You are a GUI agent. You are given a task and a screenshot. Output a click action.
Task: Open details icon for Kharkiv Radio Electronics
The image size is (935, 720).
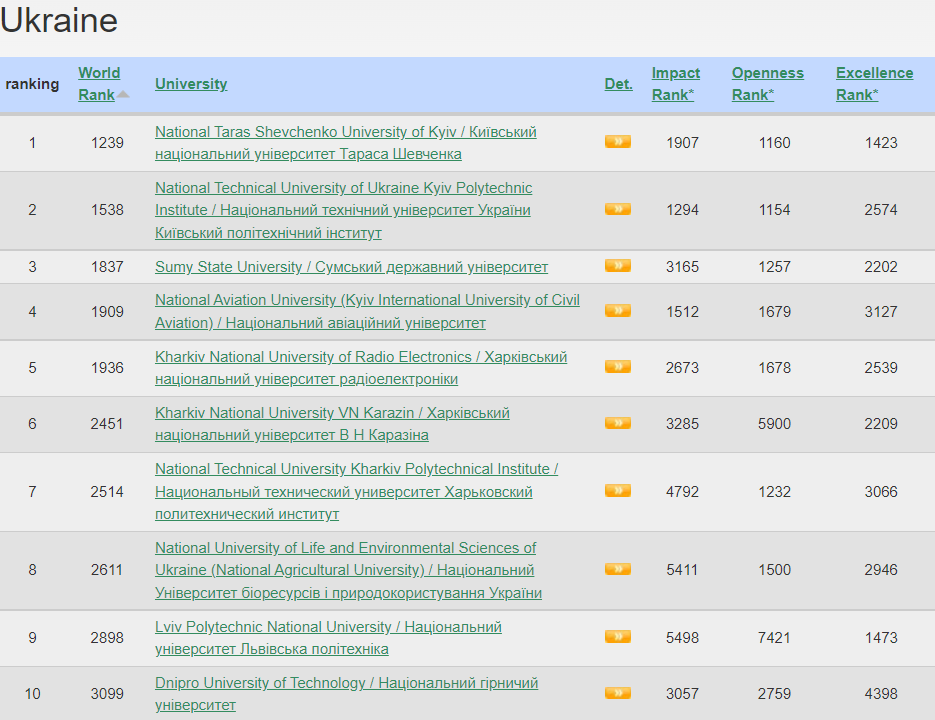(618, 367)
